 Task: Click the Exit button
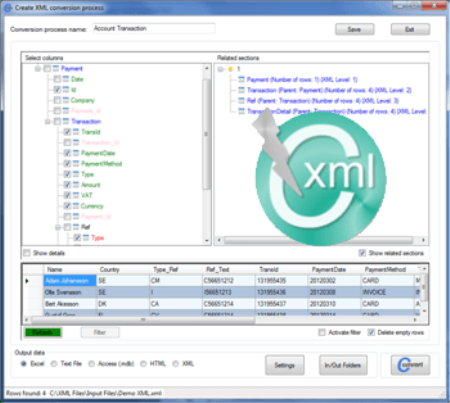(x=410, y=29)
